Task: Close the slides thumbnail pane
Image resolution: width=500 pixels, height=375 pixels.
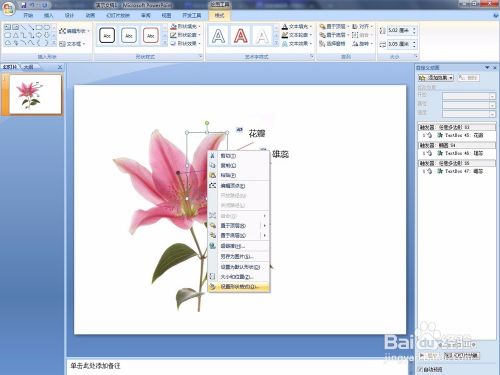Action: pos(60,67)
